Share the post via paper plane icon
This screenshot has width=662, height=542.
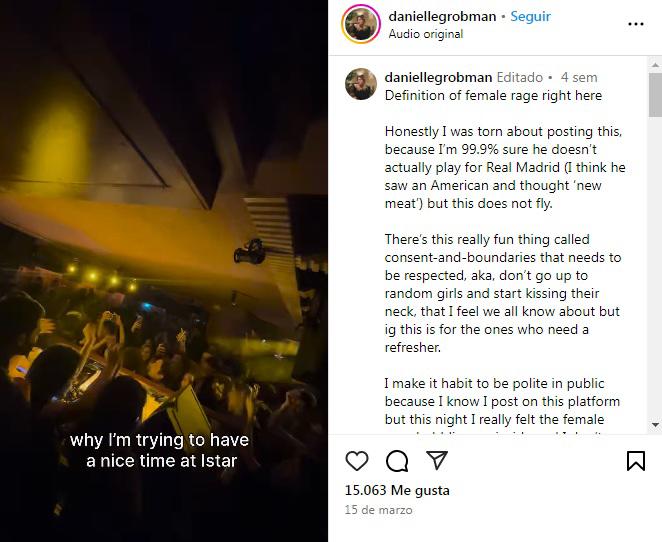(437, 460)
